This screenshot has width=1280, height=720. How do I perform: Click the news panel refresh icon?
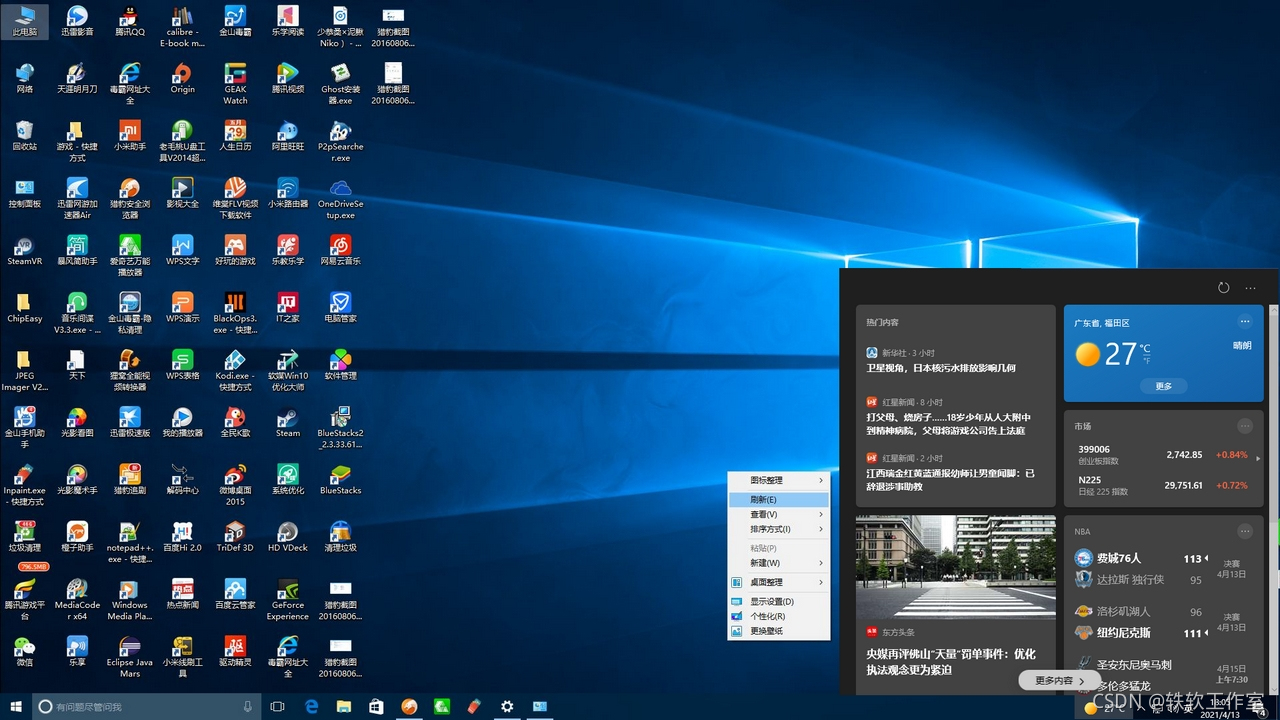(1223, 287)
